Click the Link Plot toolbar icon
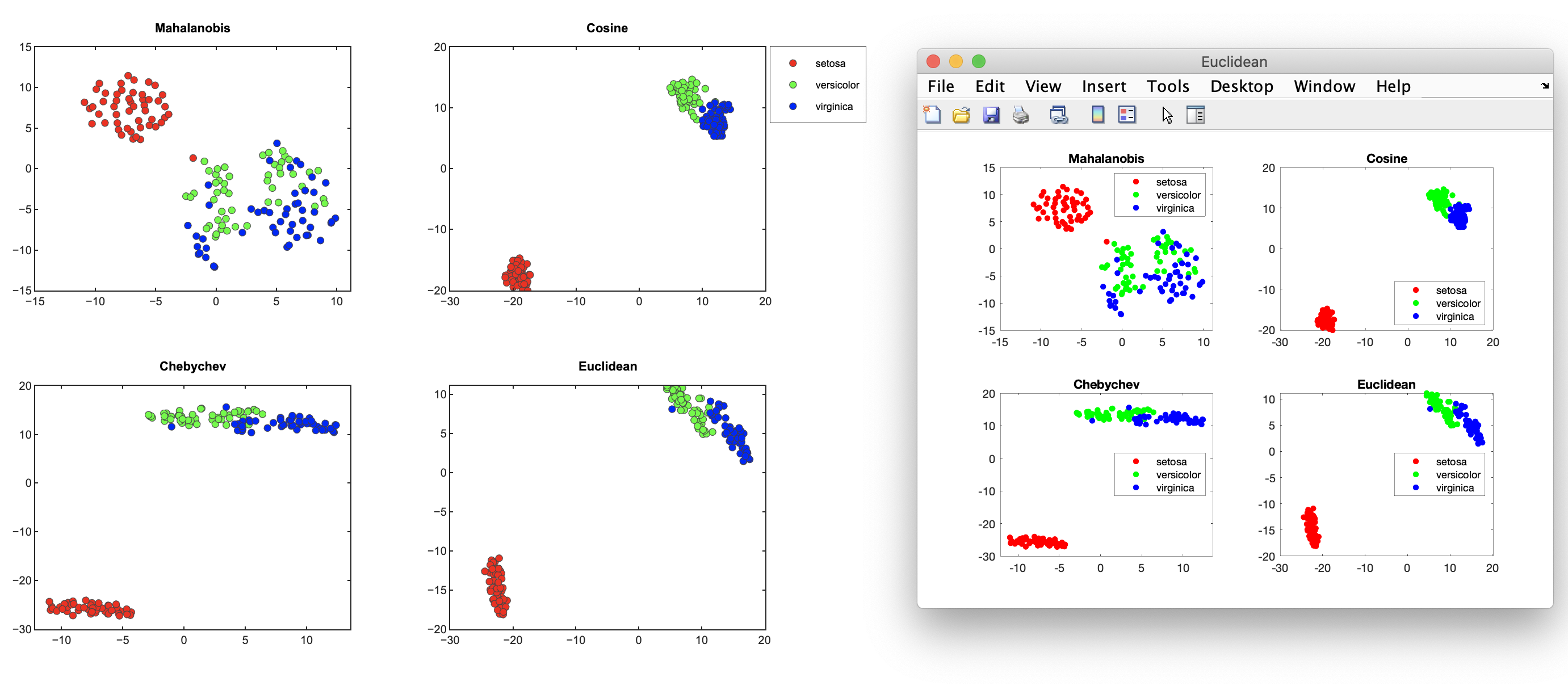Viewport: 1568px width, 690px height. pyautogui.click(x=1059, y=115)
